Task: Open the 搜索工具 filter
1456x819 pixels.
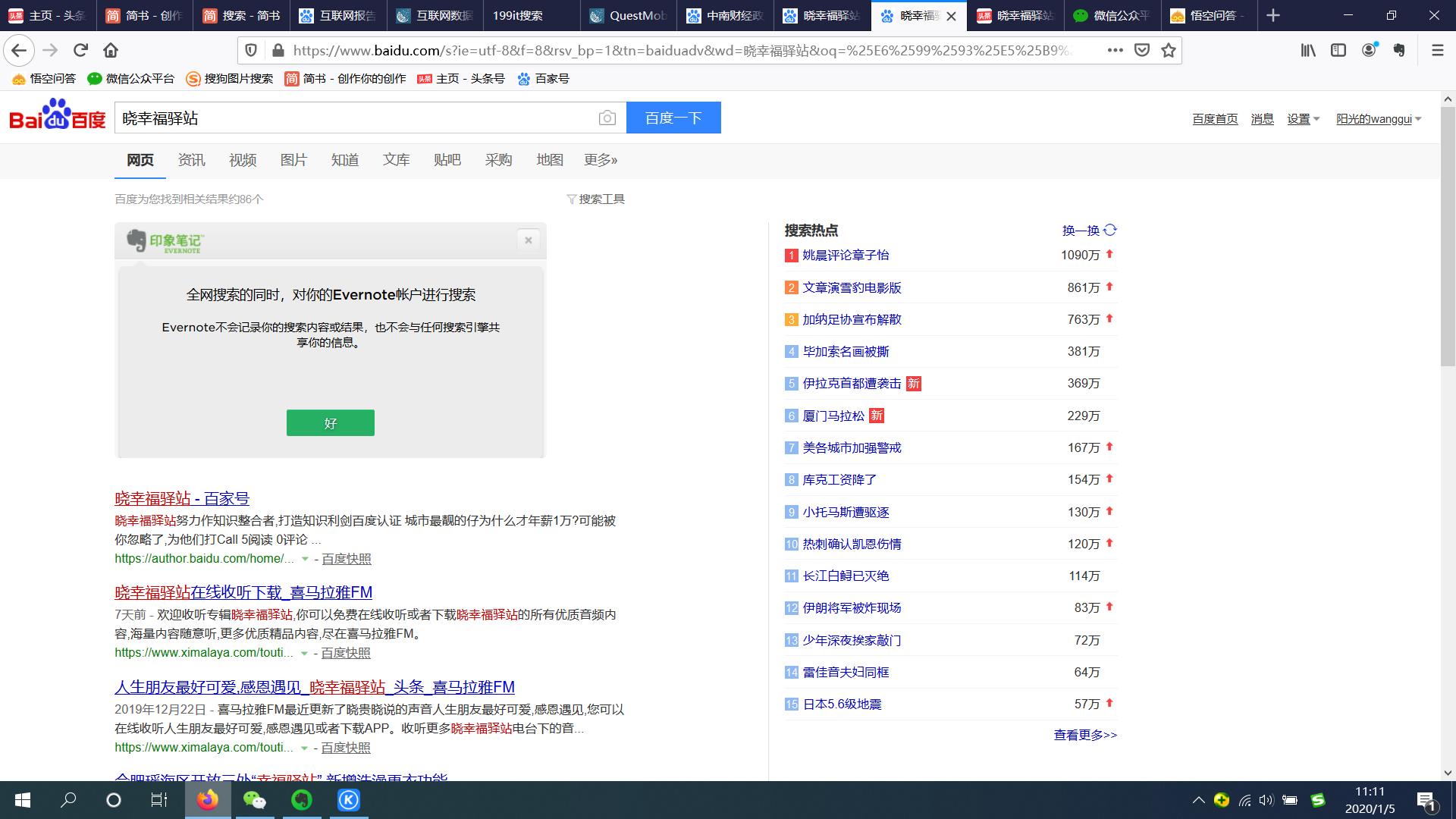Action: pyautogui.click(x=596, y=199)
